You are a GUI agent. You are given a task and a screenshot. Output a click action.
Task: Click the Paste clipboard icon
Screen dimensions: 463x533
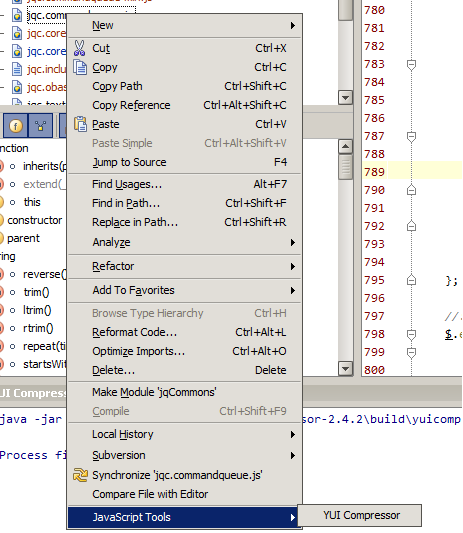[81, 124]
